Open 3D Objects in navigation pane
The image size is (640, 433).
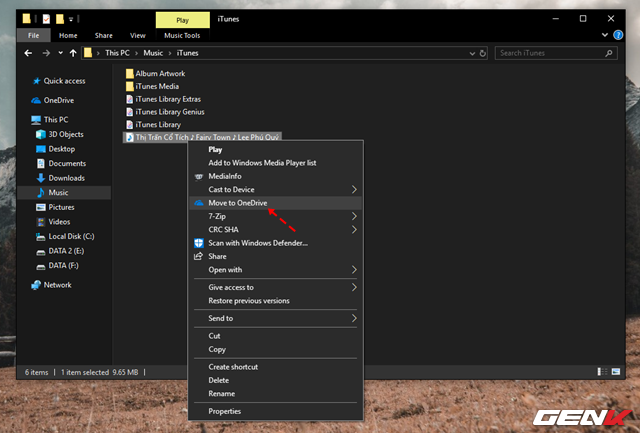[67, 134]
